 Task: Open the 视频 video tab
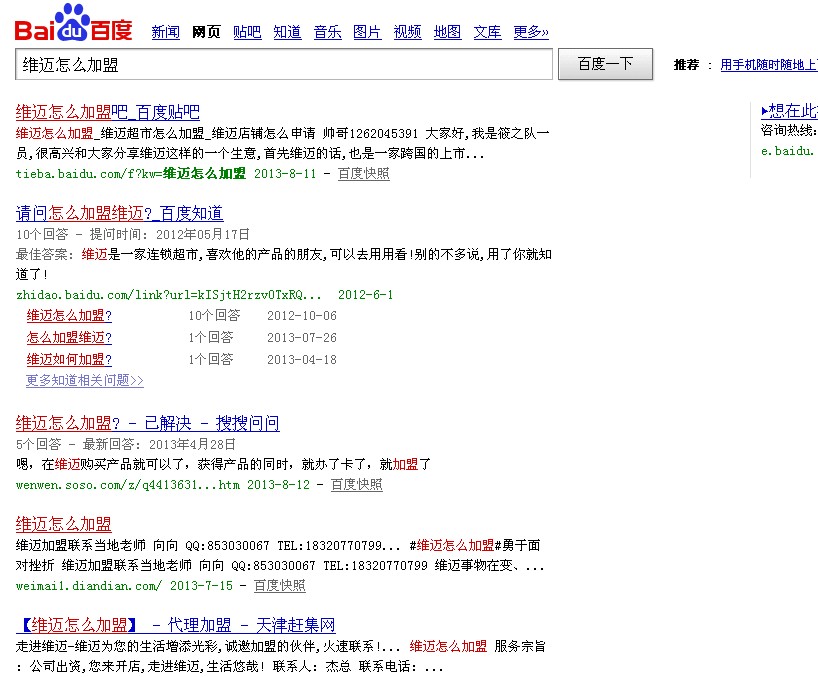(x=407, y=32)
